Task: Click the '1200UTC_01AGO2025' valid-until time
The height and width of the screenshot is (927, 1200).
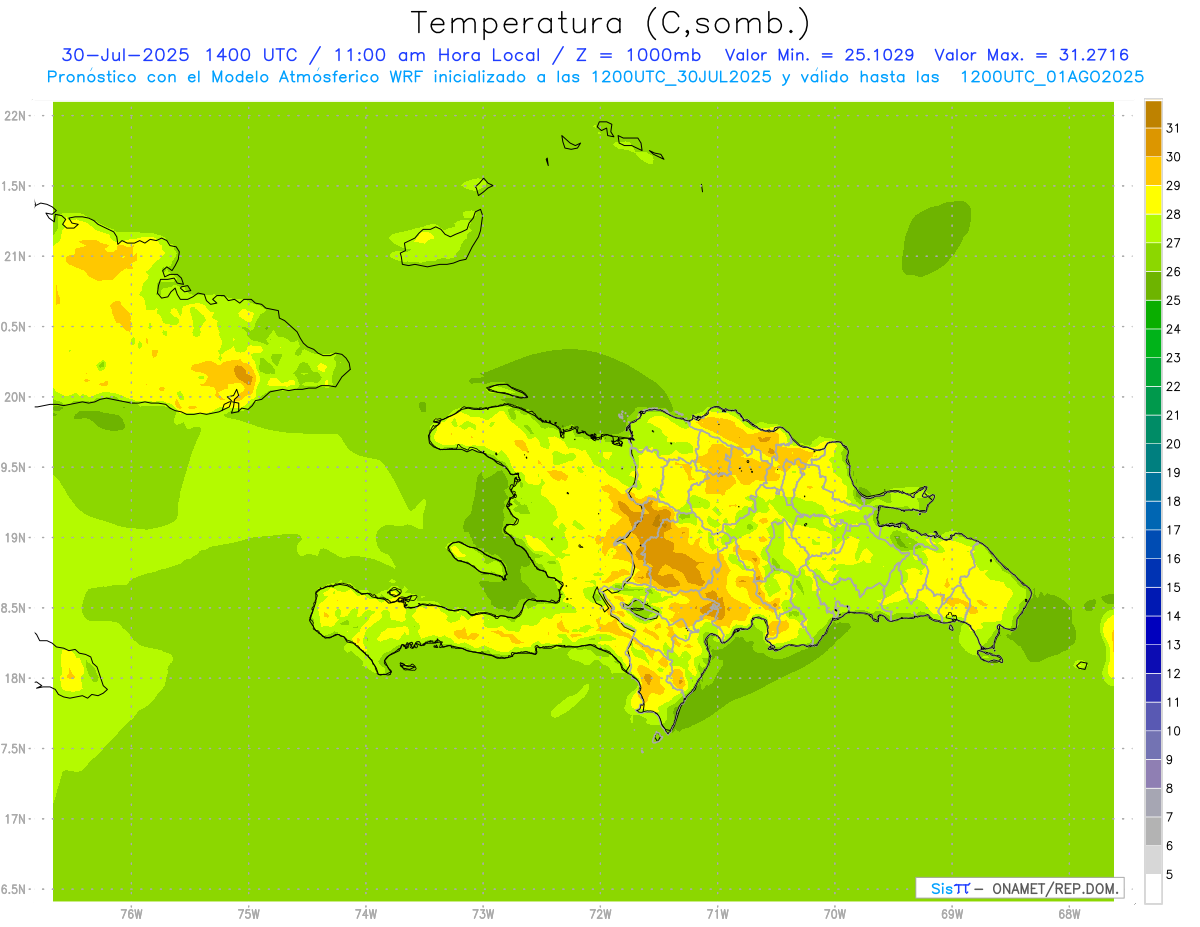Action: (1052, 77)
